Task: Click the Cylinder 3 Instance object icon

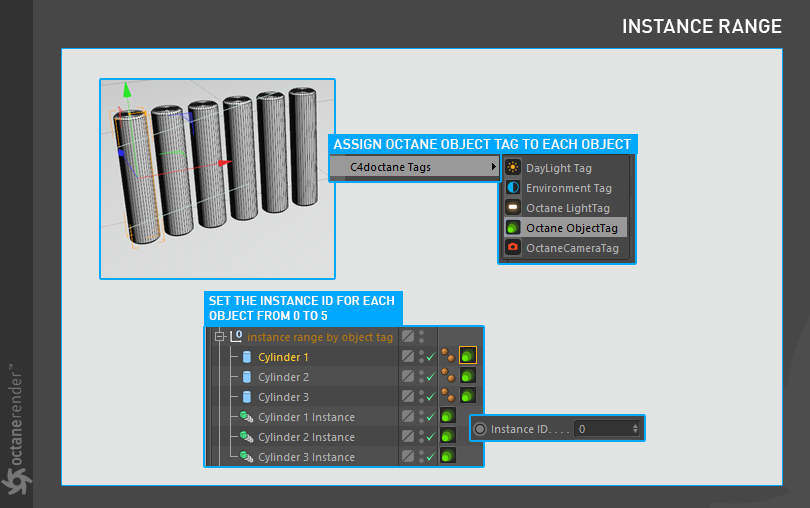Action: click(x=246, y=457)
